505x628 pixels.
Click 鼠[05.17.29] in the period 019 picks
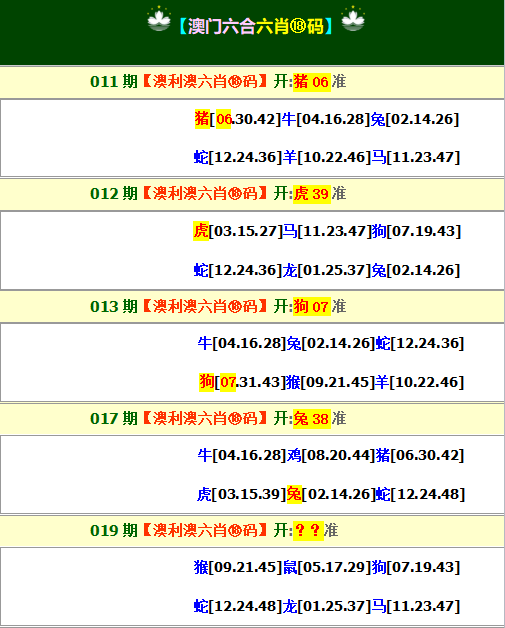tap(327, 568)
